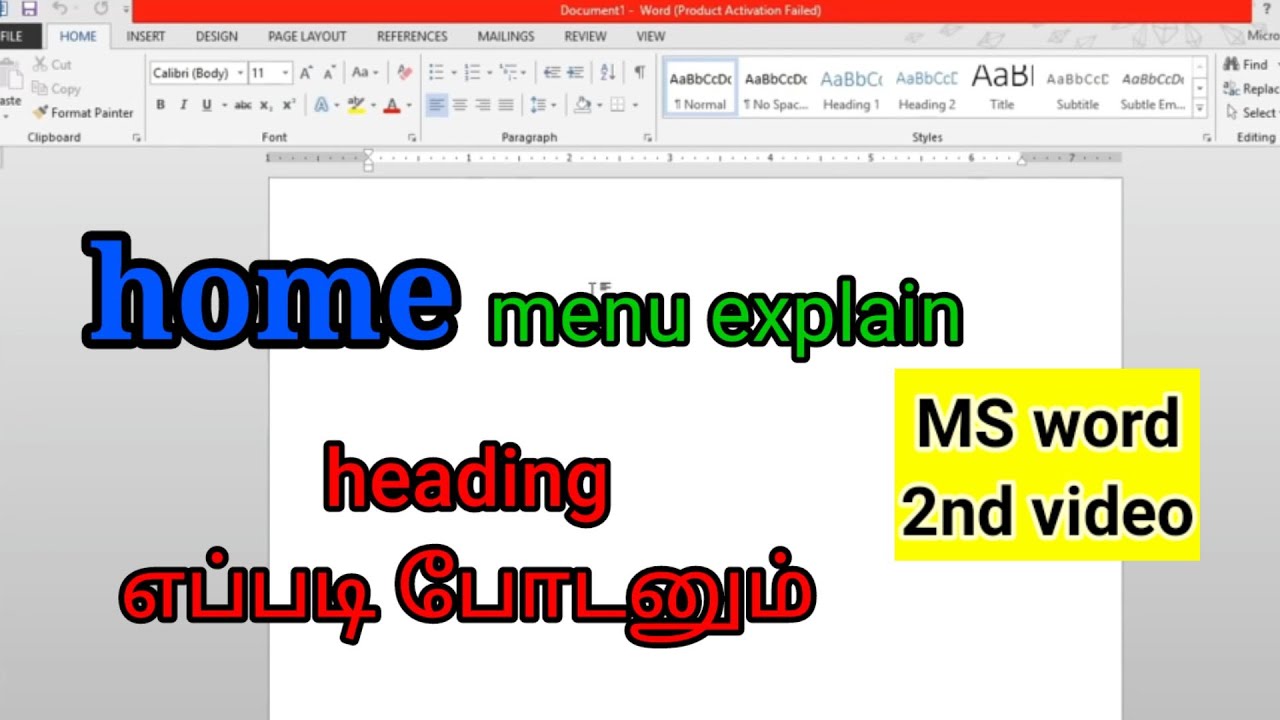Switch to the DESIGN tab
Viewport: 1280px width, 720px height.
click(x=217, y=36)
